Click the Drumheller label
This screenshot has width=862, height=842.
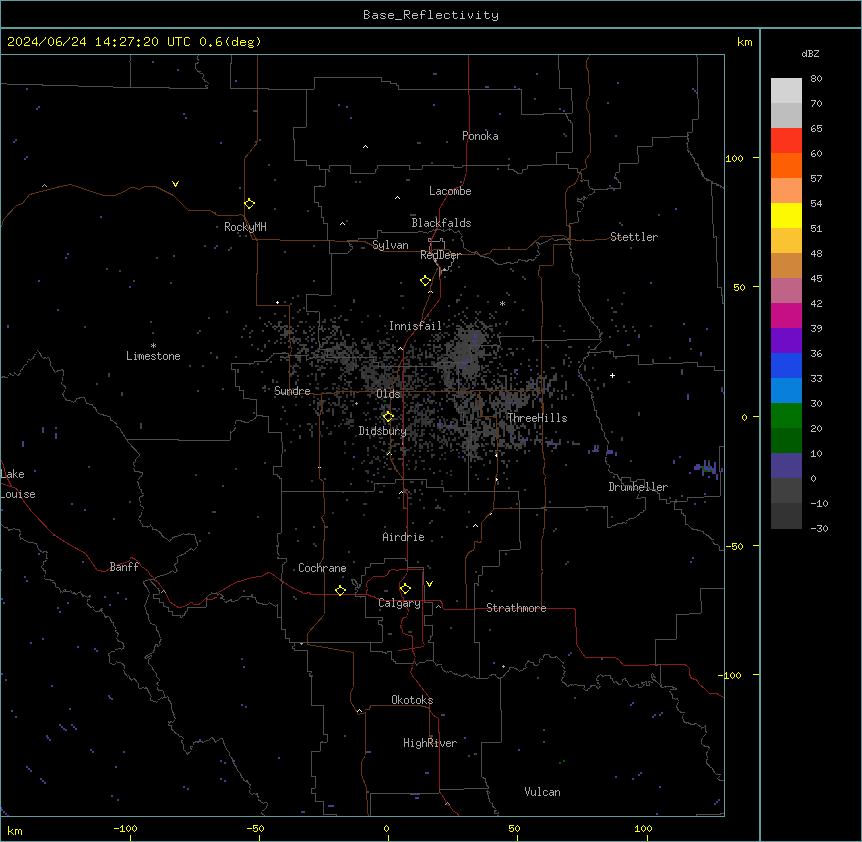point(638,487)
